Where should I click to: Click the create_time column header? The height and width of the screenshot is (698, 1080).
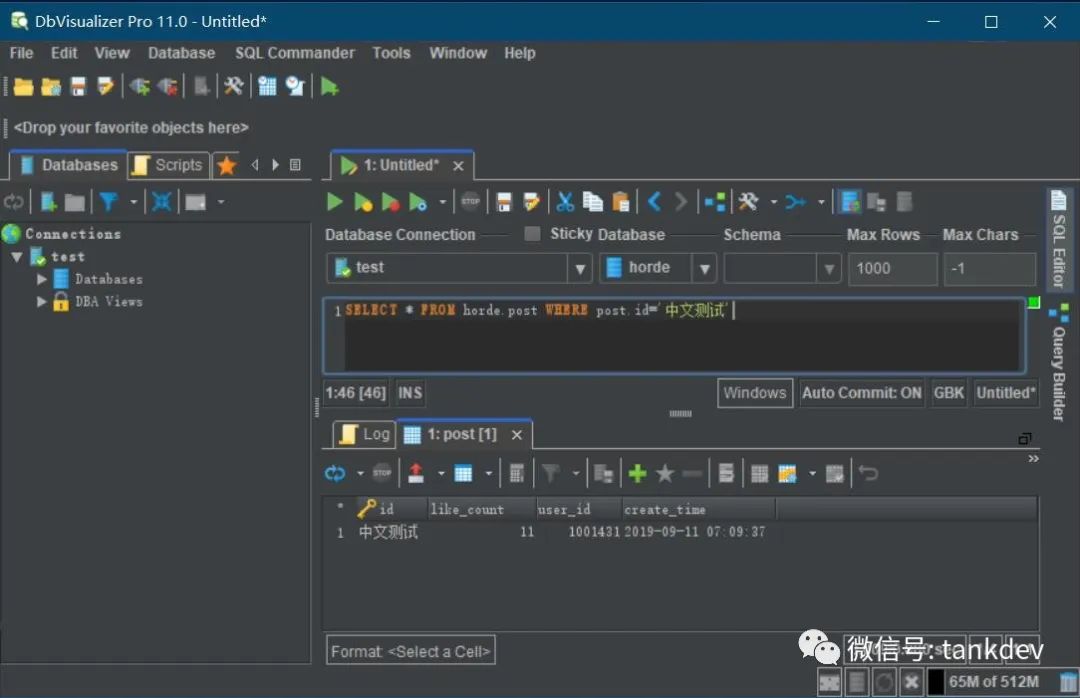[x=698, y=509]
